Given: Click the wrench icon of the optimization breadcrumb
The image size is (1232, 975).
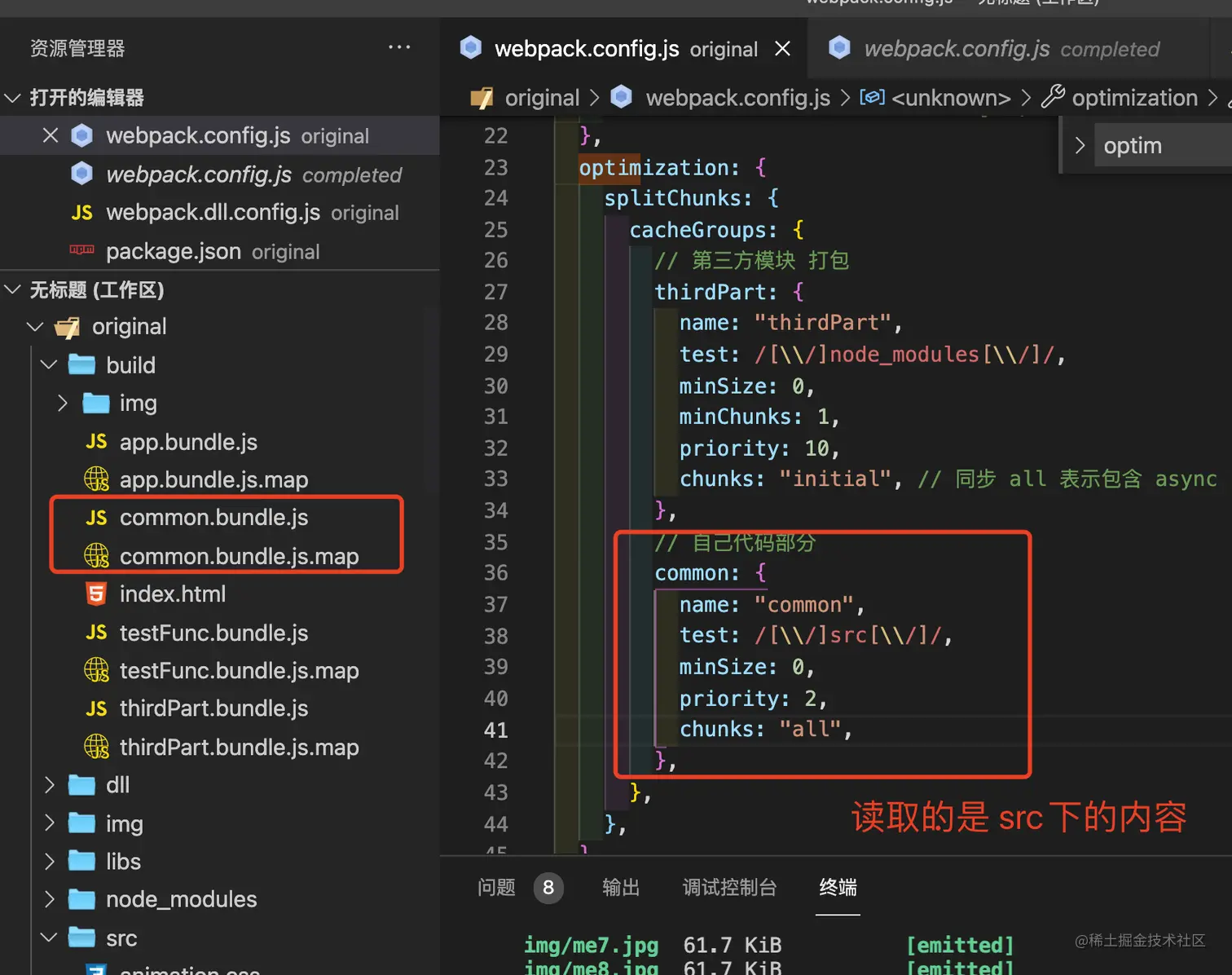Looking at the screenshot, I should click(x=1053, y=97).
